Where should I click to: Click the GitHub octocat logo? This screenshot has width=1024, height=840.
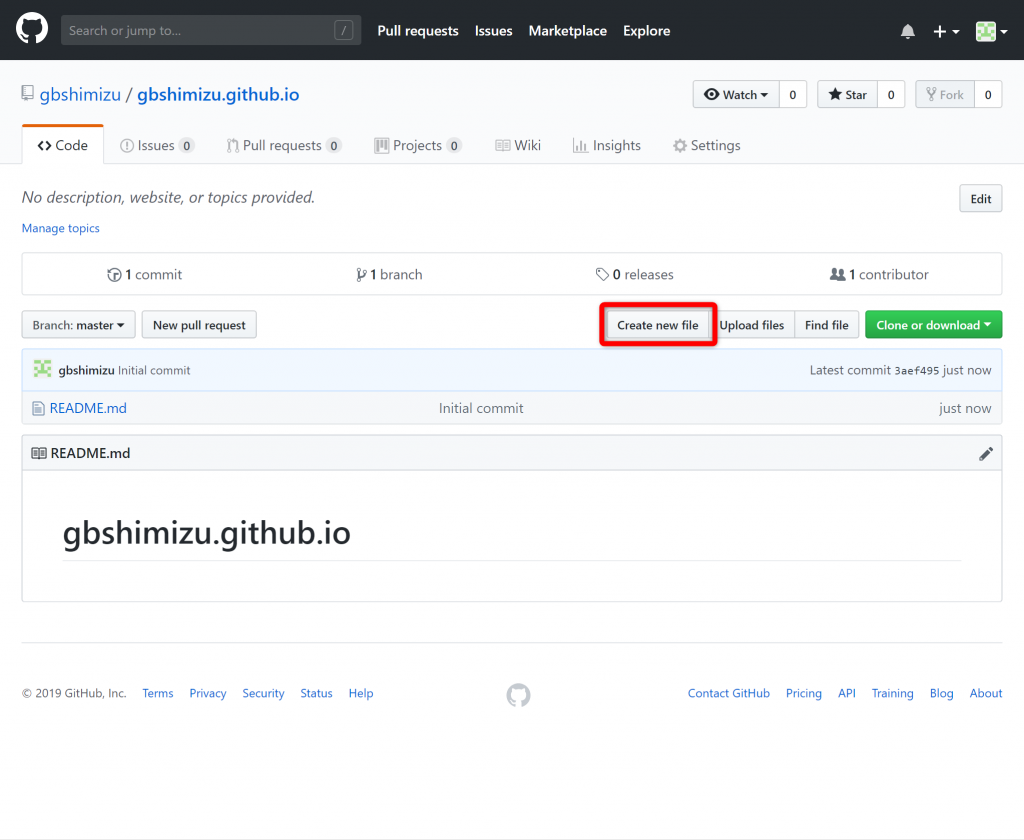click(31, 27)
